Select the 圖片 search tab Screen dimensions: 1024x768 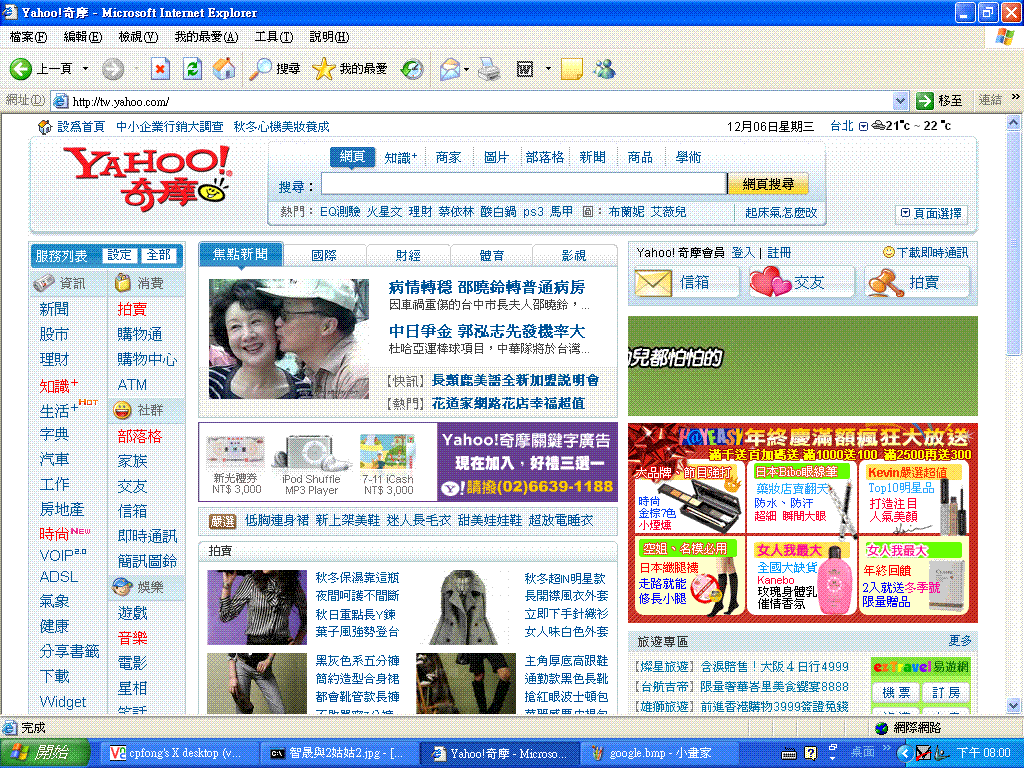coord(496,157)
